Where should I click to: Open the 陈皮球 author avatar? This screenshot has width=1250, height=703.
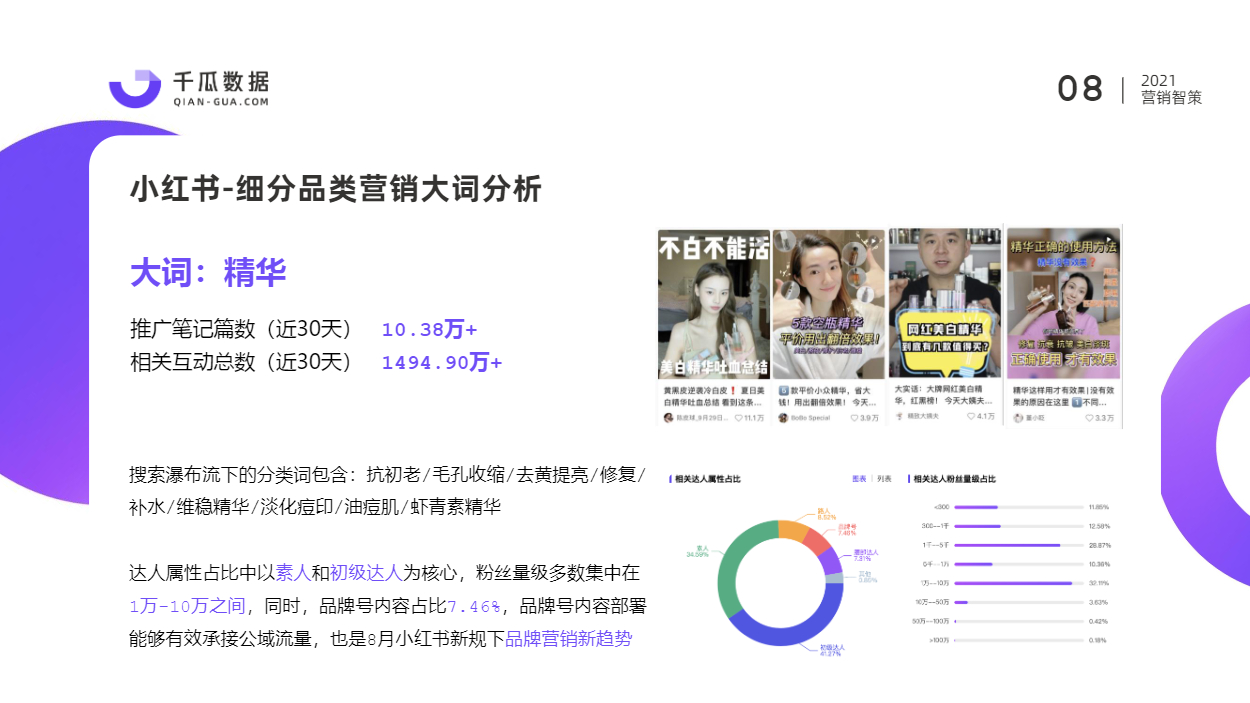[668, 418]
